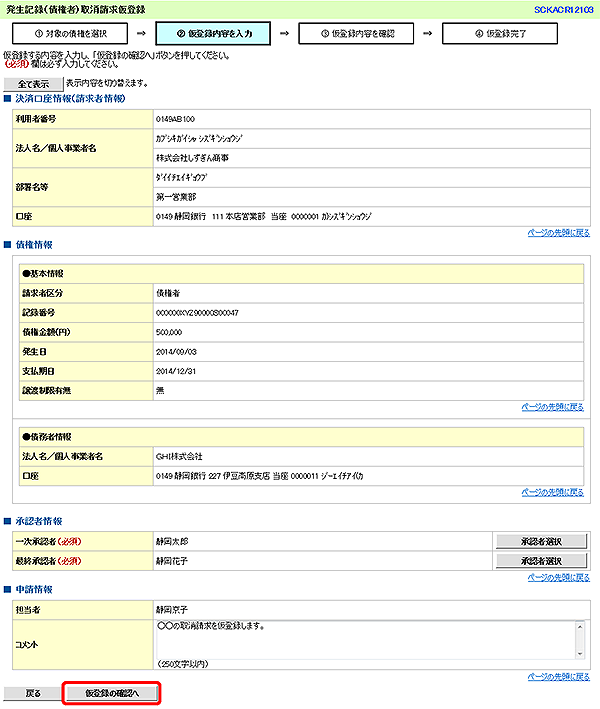Click 記録番号 value ending 00047
This screenshot has width=600, height=709.
[x=197, y=313]
